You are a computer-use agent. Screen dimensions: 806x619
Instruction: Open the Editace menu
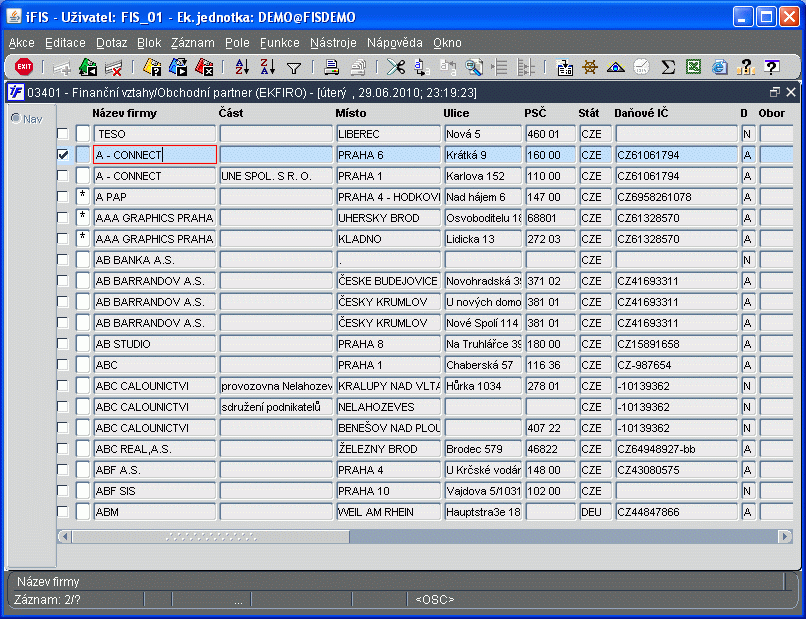(65, 43)
